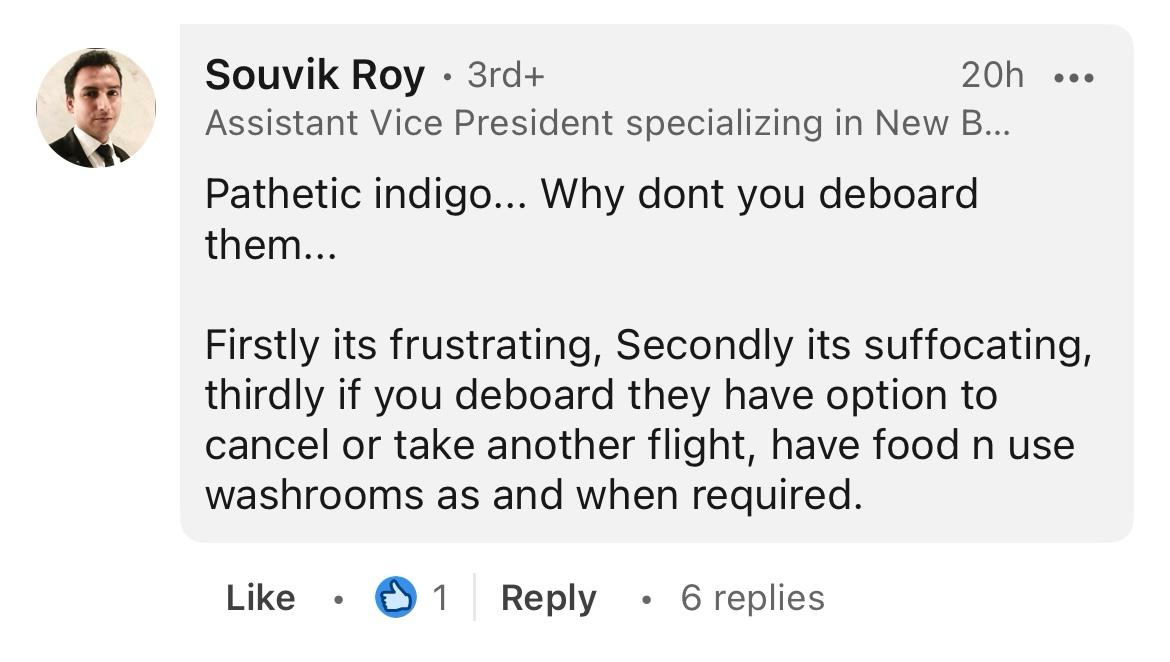Click the word 'them...' in comment
This screenshot has height=662, width=1170.
coord(271,245)
